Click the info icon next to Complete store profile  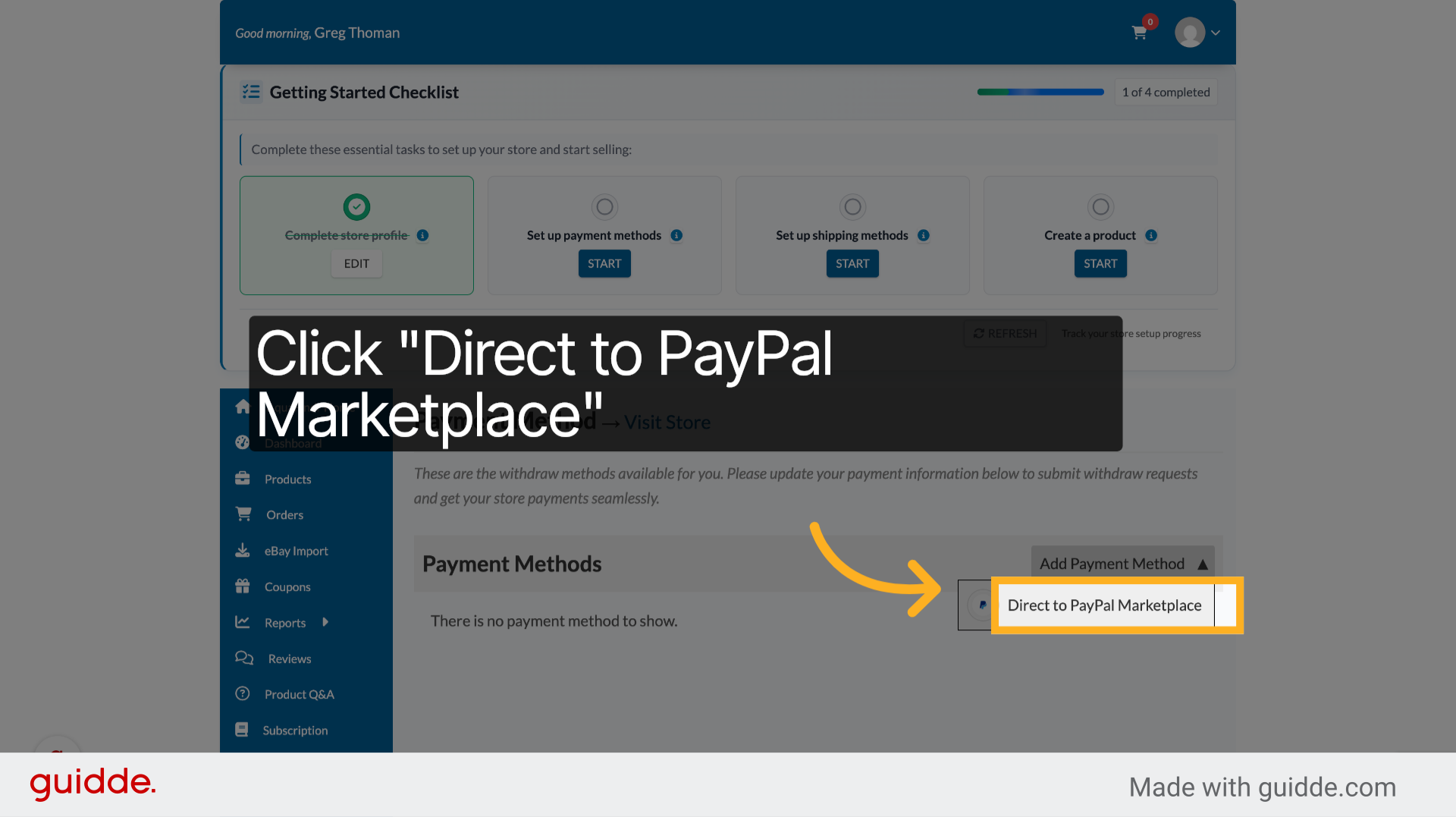pyautogui.click(x=423, y=235)
